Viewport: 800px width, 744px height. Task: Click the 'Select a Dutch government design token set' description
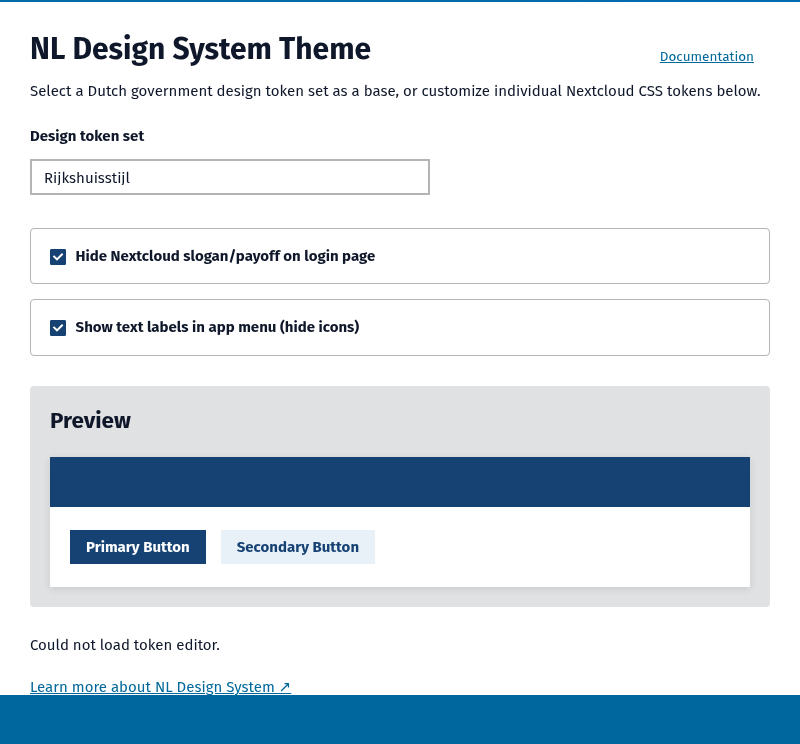395,91
